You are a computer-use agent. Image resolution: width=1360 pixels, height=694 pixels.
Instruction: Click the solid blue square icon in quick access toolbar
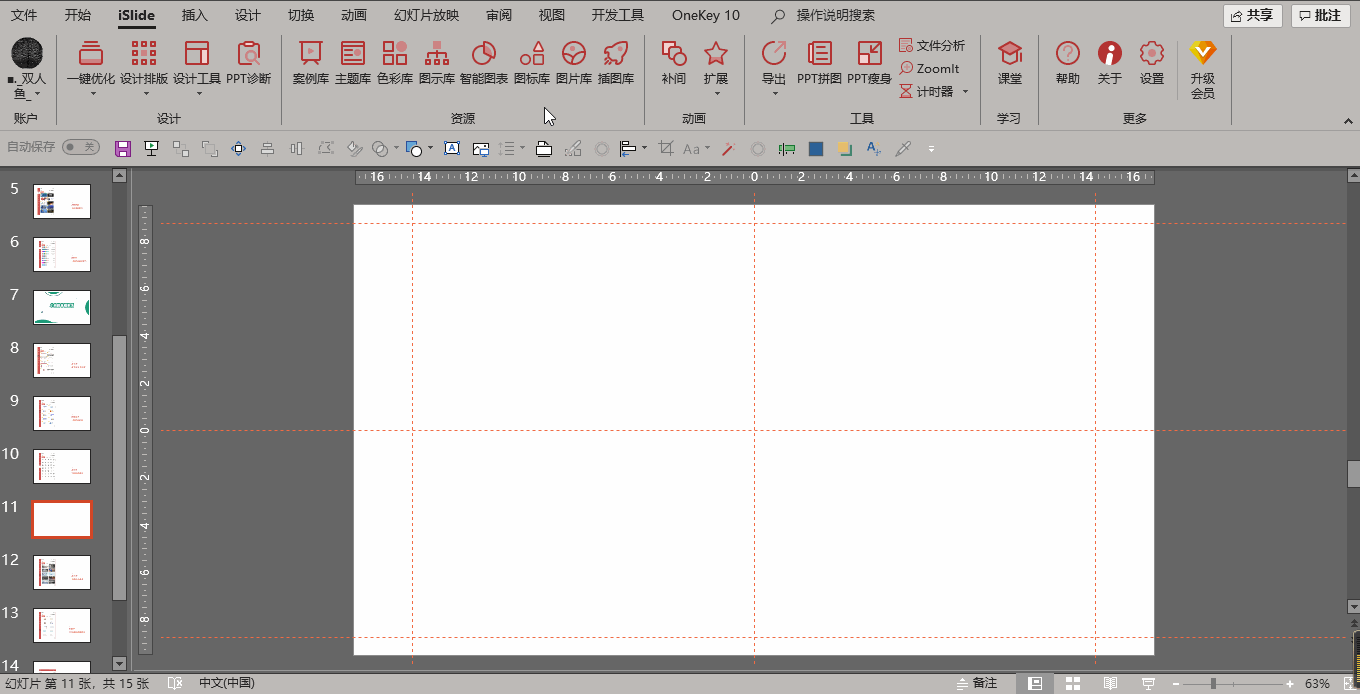click(x=816, y=149)
